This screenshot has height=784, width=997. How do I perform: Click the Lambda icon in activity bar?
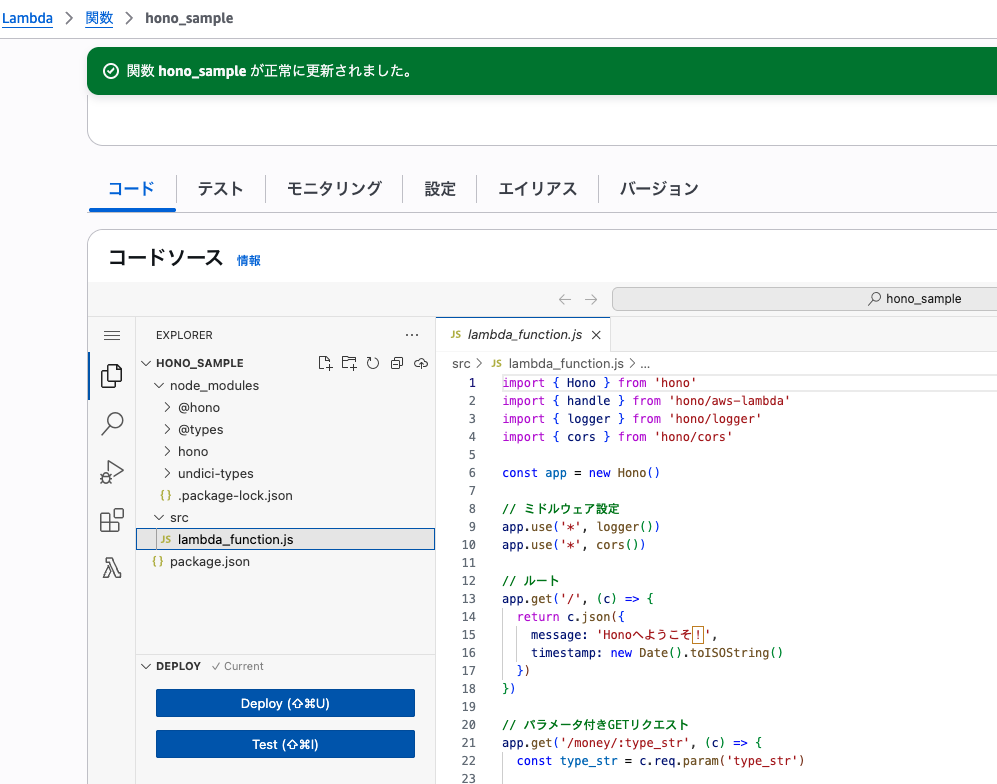point(112,568)
